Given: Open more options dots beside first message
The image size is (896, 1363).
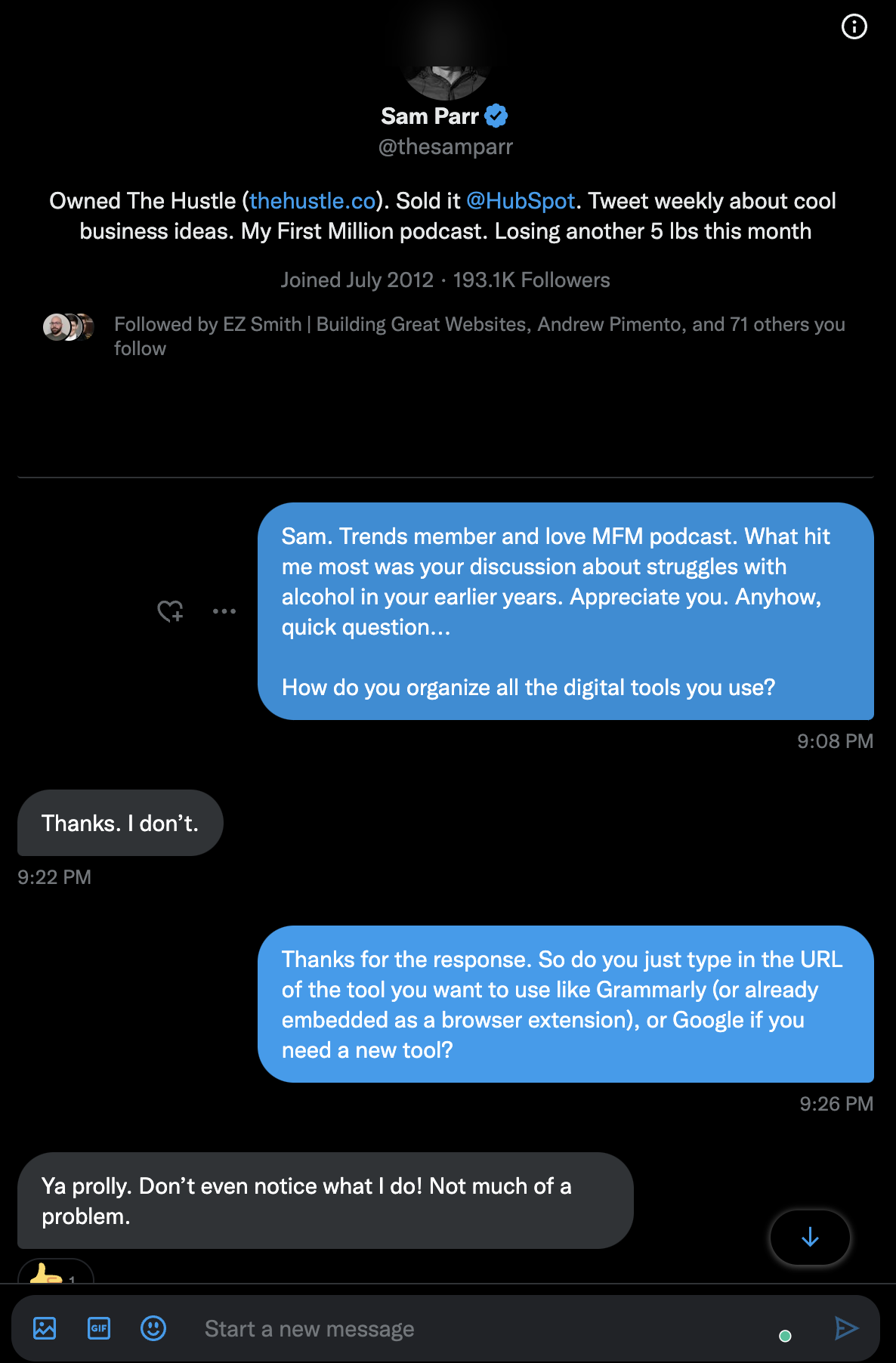Looking at the screenshot, I should pos(224,611).
